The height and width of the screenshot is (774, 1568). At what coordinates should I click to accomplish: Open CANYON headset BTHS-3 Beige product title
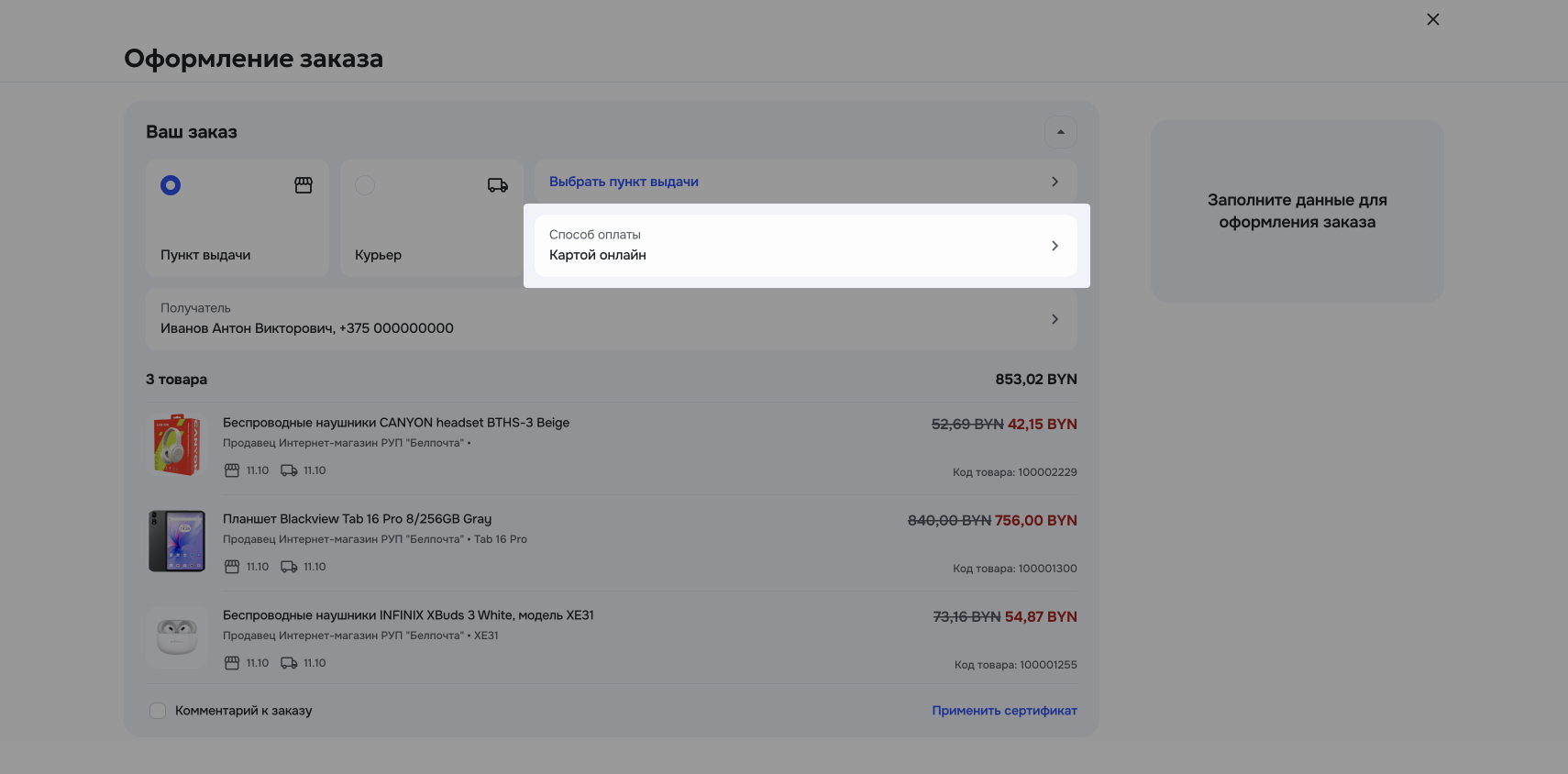pyautogui.click(x=396, y=423)
